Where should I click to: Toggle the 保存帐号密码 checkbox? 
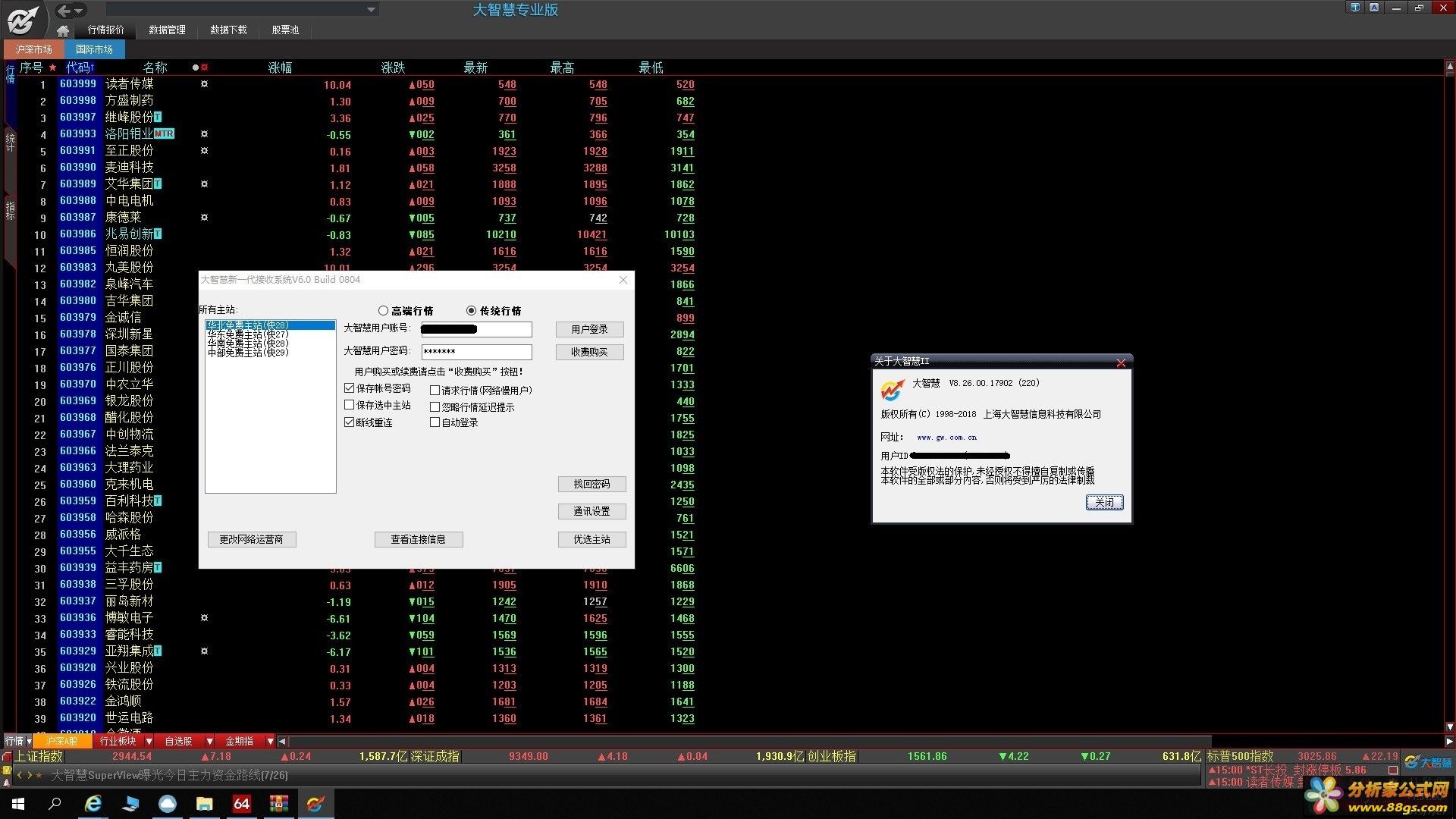350,388
